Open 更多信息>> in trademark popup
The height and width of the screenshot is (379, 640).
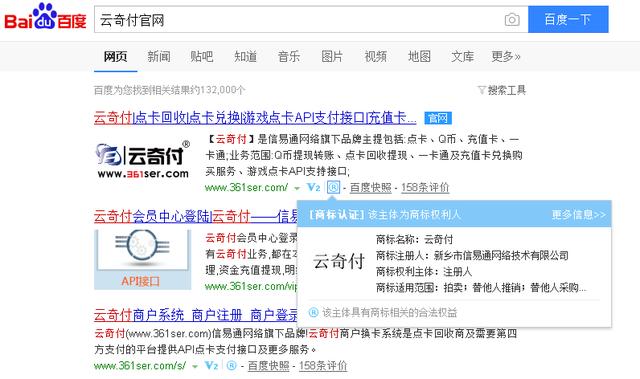579,215
